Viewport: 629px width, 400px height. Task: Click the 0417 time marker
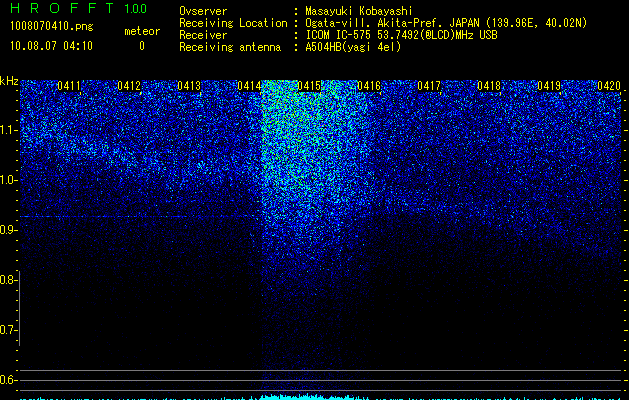429,86
